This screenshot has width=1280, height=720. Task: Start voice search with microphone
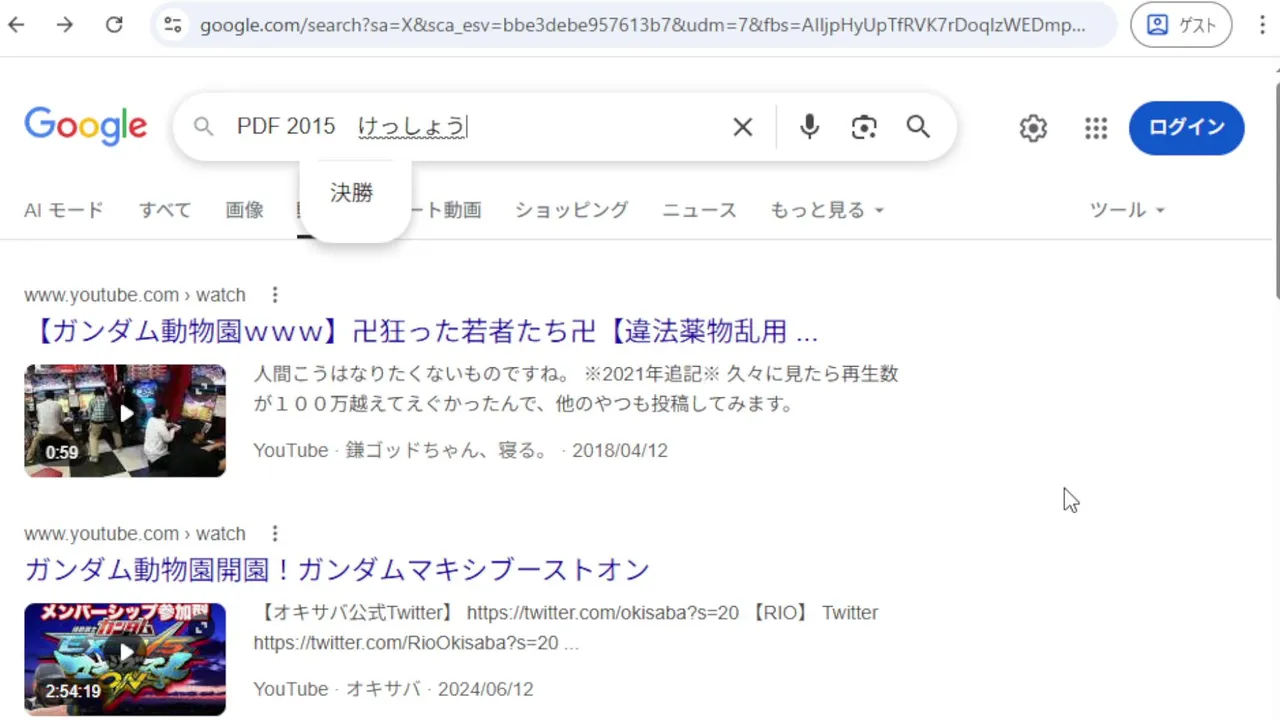[x=810, y=127]
